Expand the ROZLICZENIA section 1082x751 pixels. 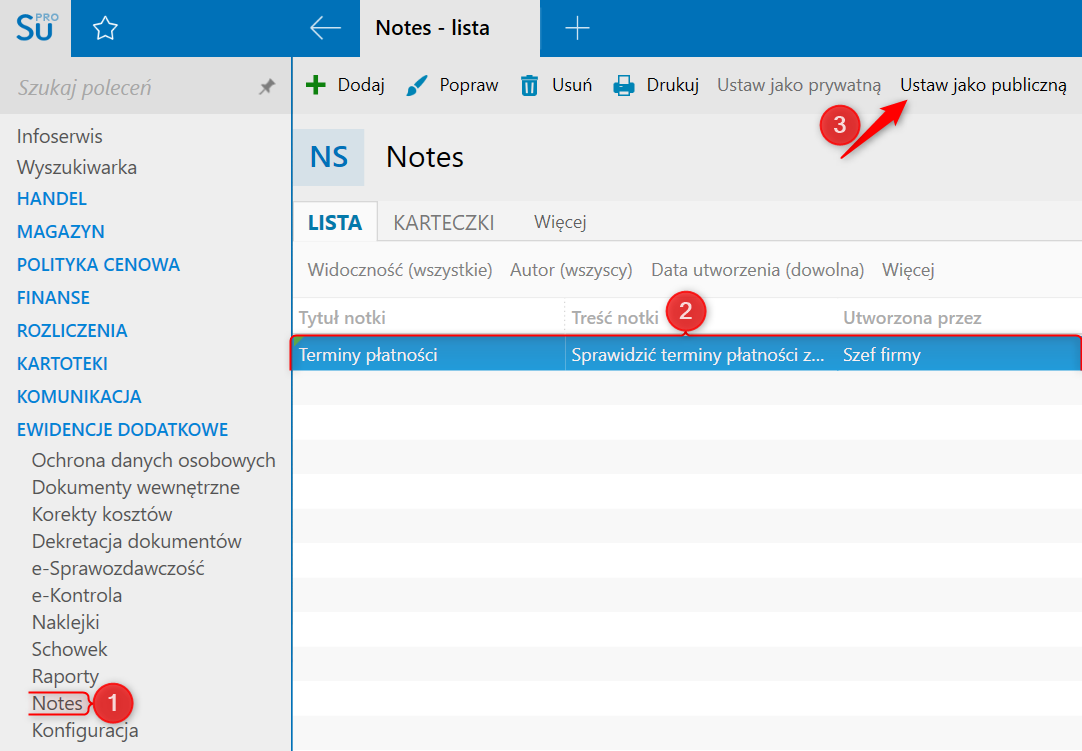point(72,331)
